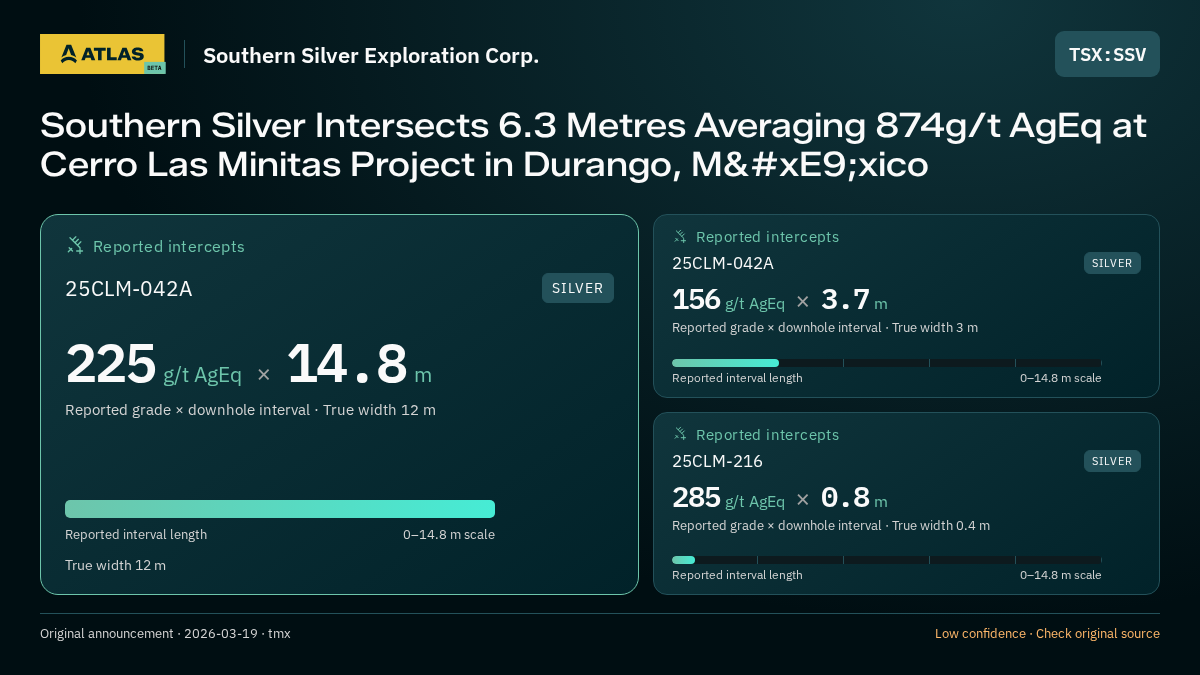The width and height of the screenshot is (1200, 675).
Task: Click the Atlas logo badge
Action: coord(102,54)
